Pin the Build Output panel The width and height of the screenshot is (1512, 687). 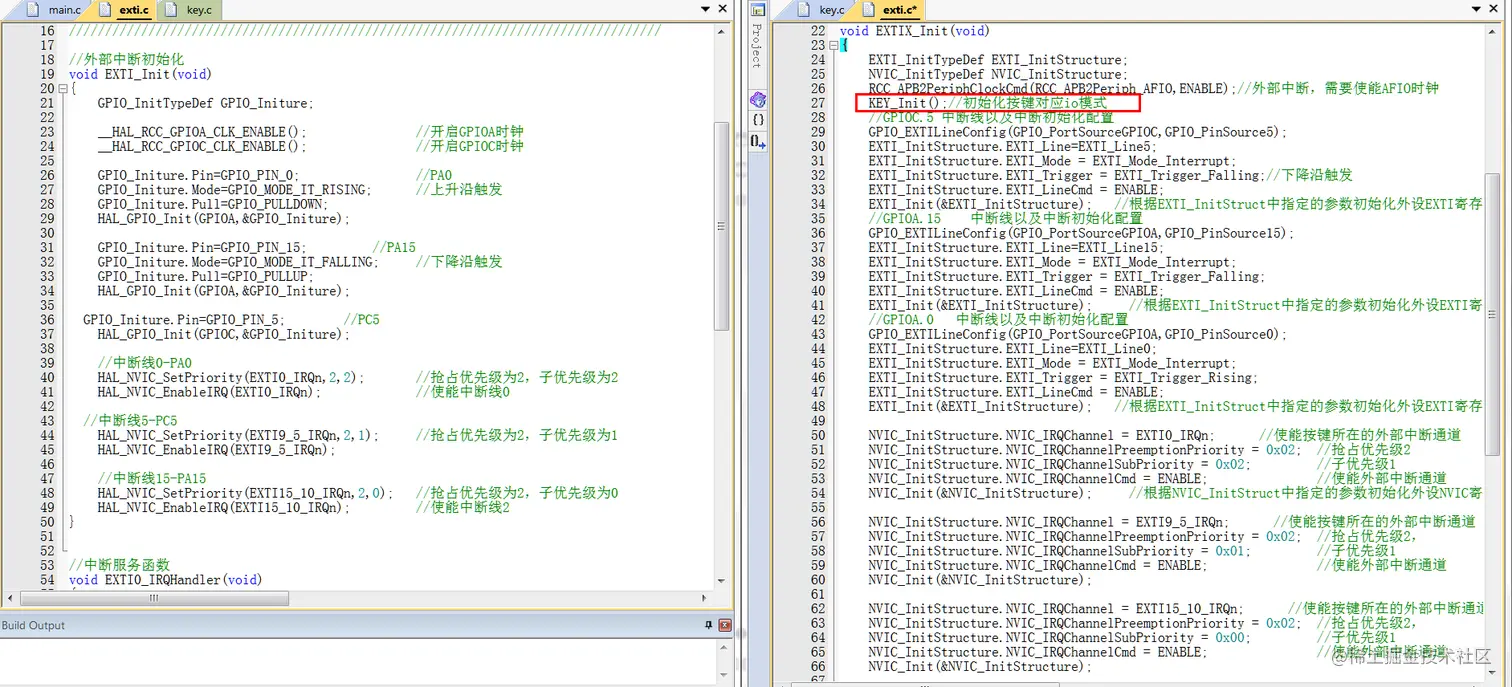[709, 625]
